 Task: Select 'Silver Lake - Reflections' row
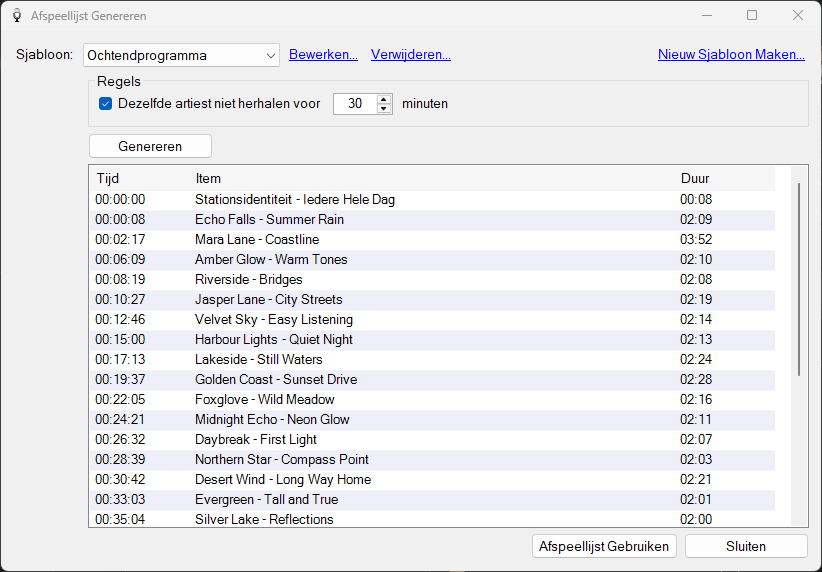click(432, 519)
